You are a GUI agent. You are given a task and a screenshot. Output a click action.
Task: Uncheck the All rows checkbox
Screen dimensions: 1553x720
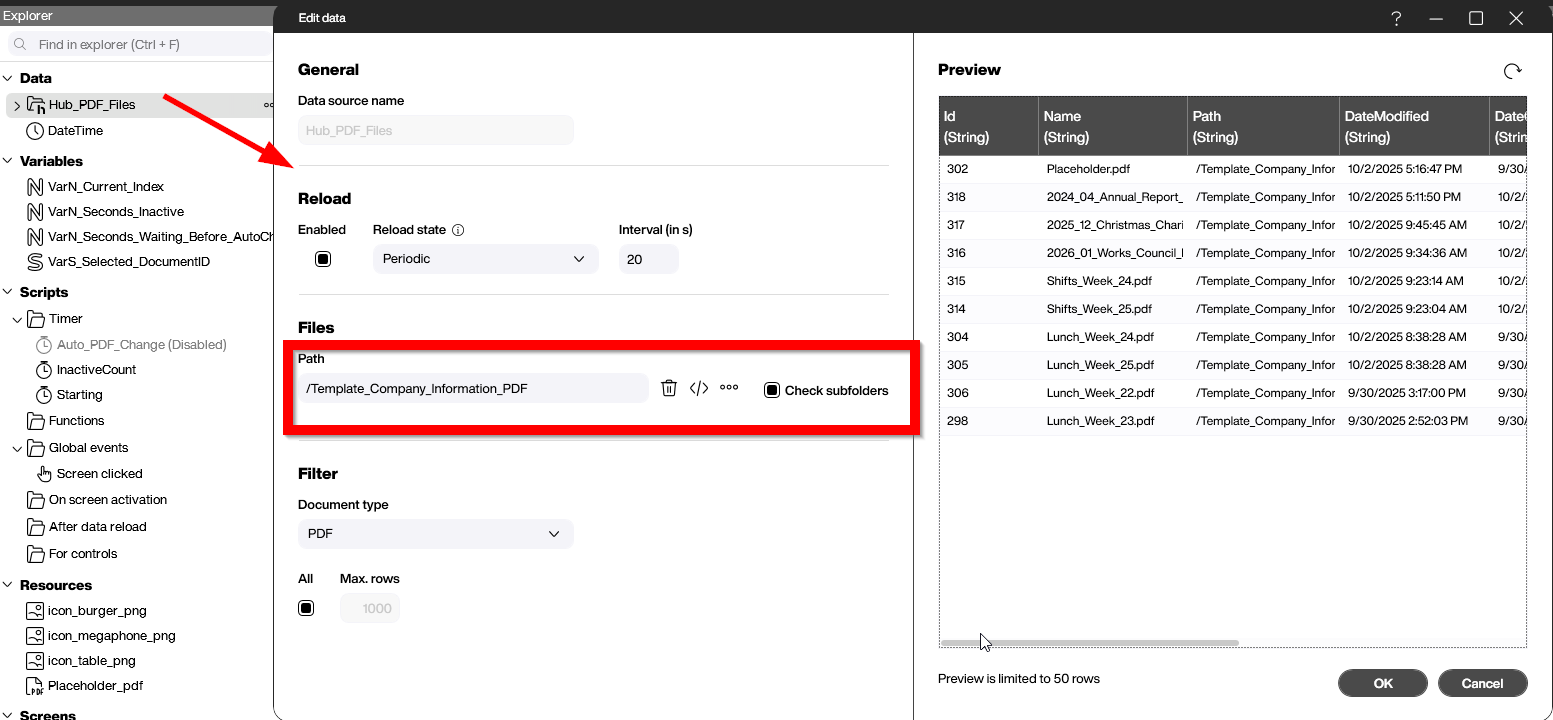[306, 608]
